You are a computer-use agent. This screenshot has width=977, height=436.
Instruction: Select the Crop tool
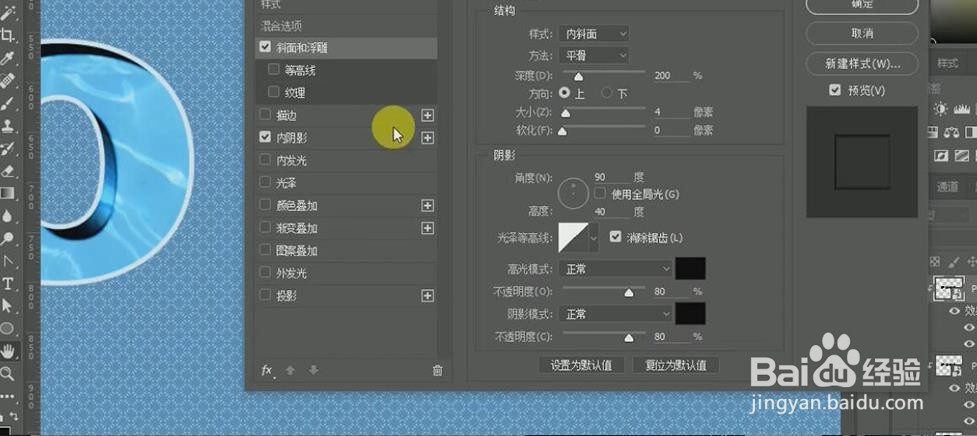point(7,36)
